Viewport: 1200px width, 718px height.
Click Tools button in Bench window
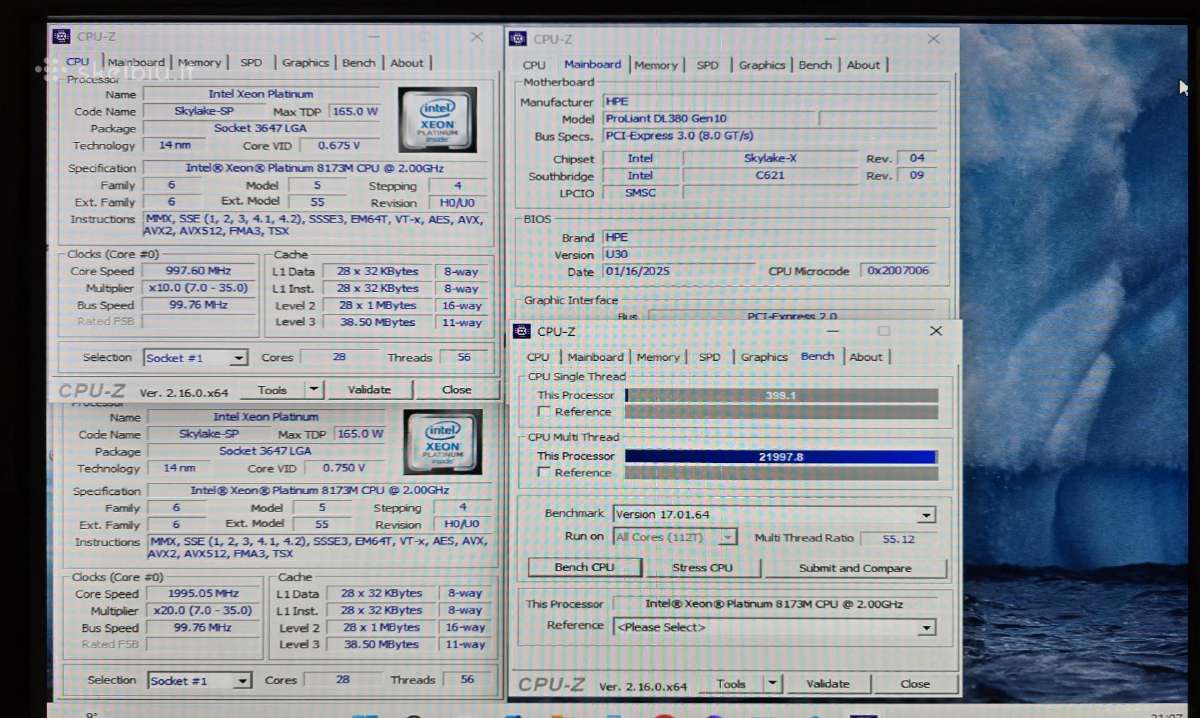tap(731, 684)
